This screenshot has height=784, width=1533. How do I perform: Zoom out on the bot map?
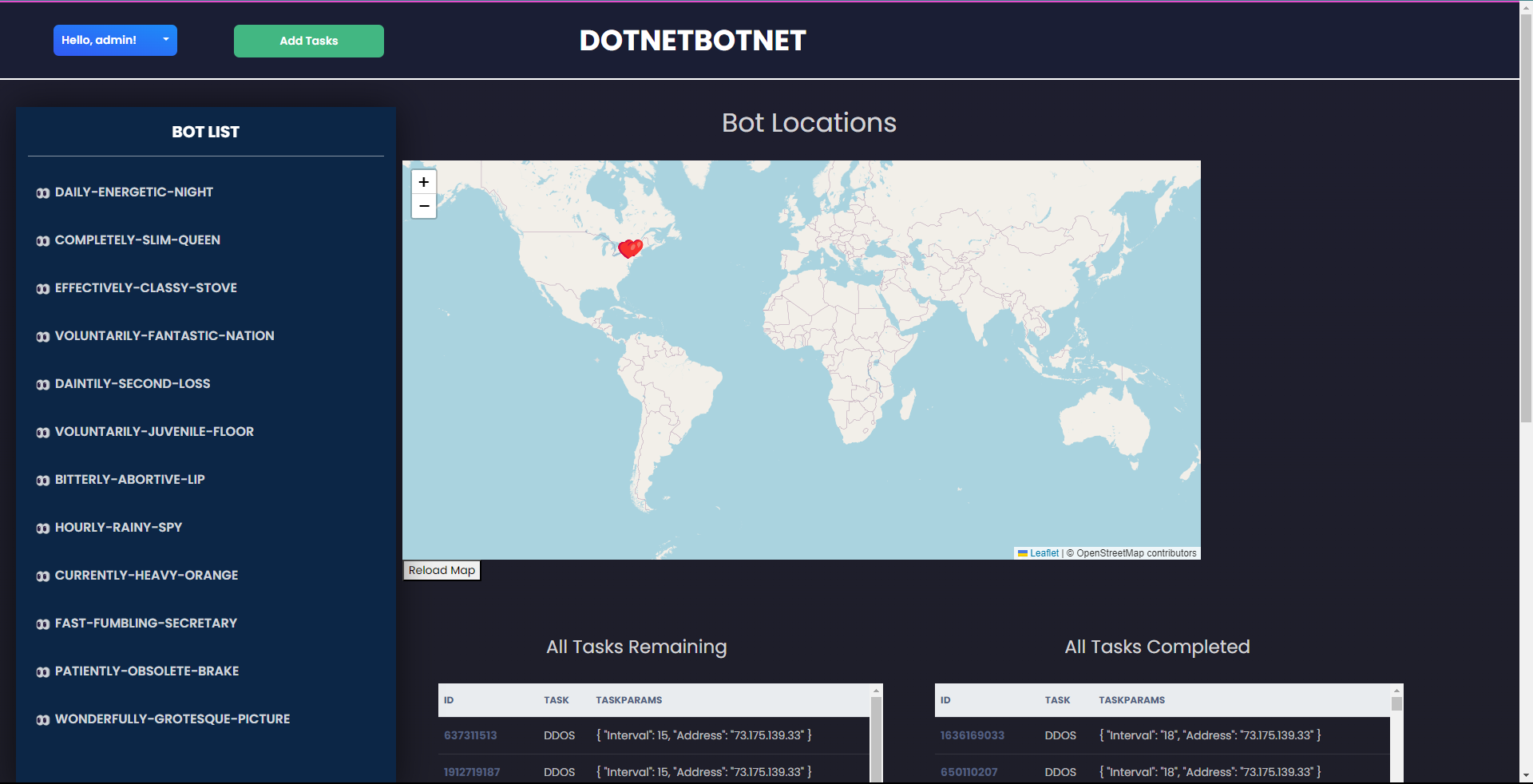(424, 206)
